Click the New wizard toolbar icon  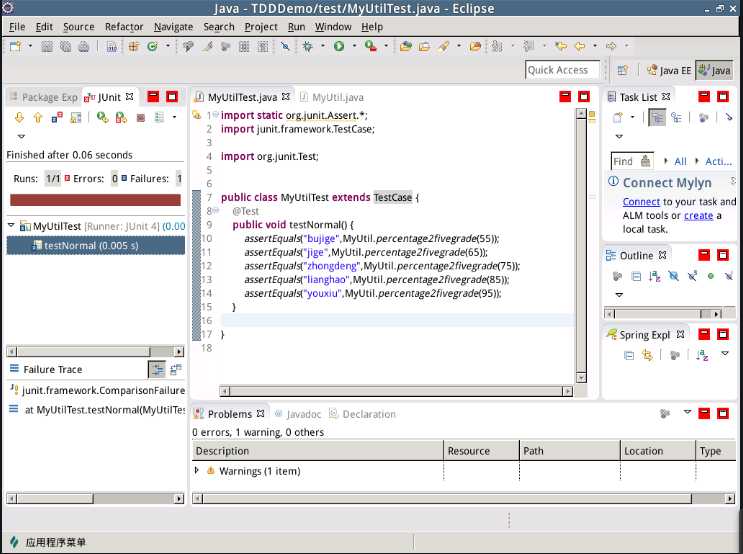point(16,46)
